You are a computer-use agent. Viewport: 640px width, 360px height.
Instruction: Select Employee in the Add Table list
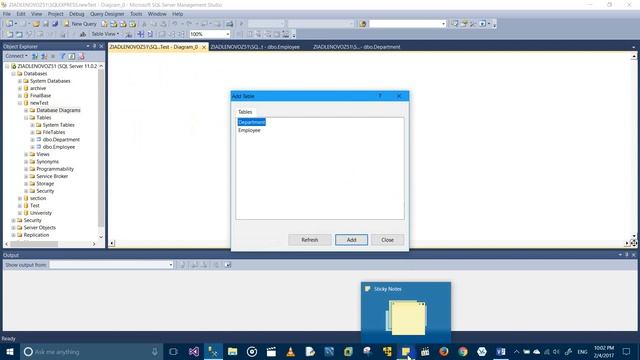pyautogui.click(x=249, y=130)
